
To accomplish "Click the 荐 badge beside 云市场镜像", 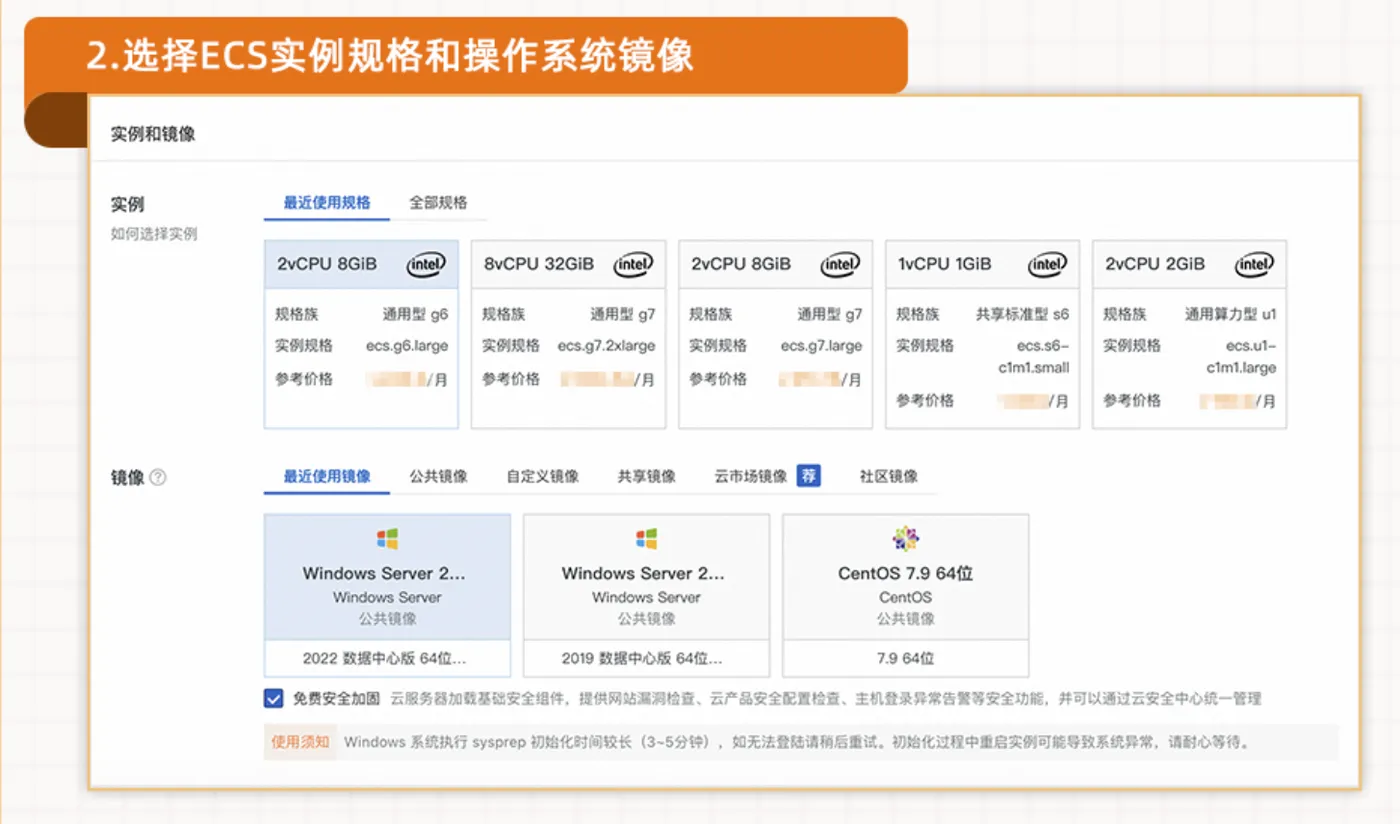I will pos(808,476).
